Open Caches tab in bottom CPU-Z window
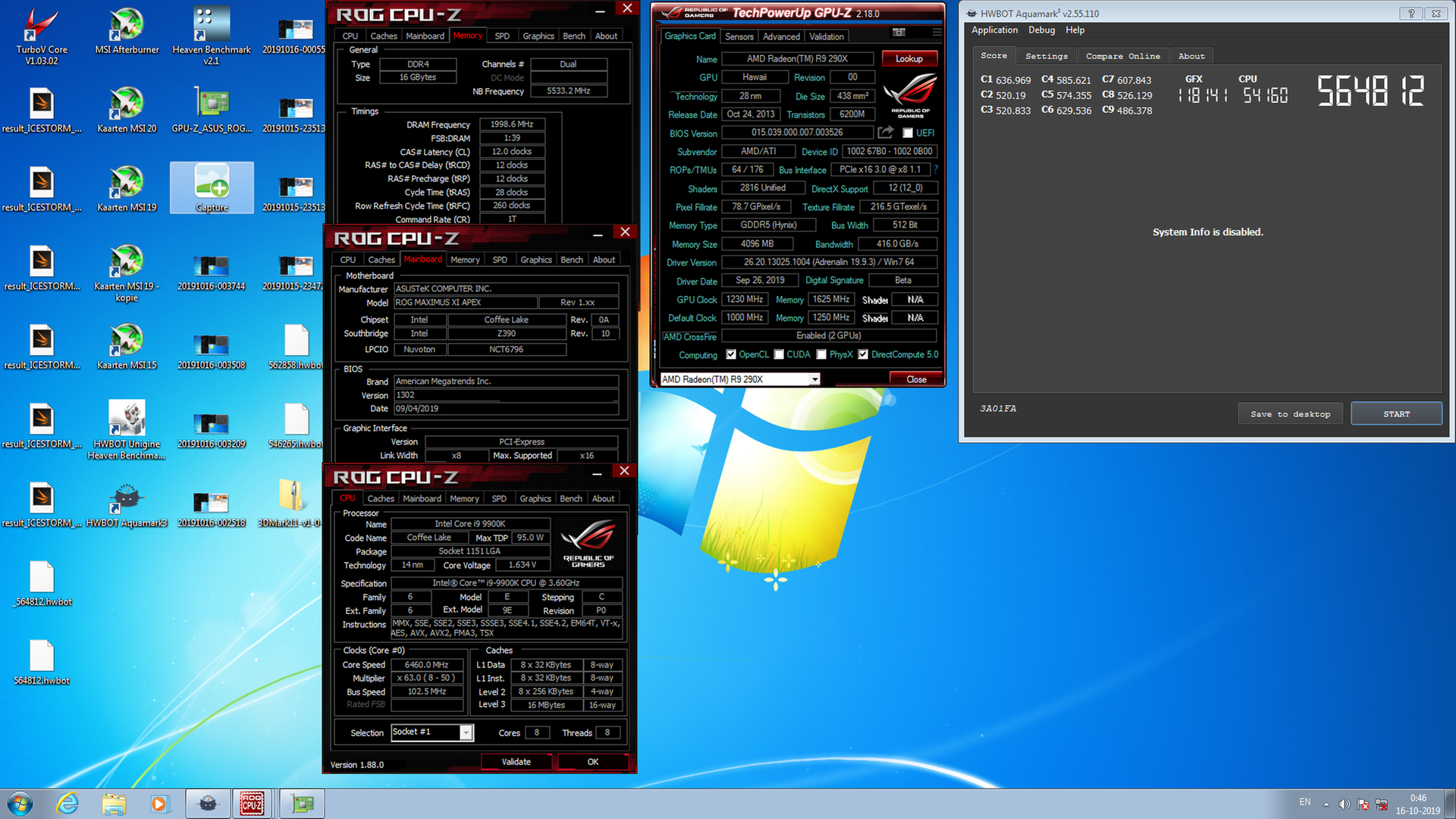The width and height of the screenshot is (1456, 819). pyautogui.click(x=381, y=498)
